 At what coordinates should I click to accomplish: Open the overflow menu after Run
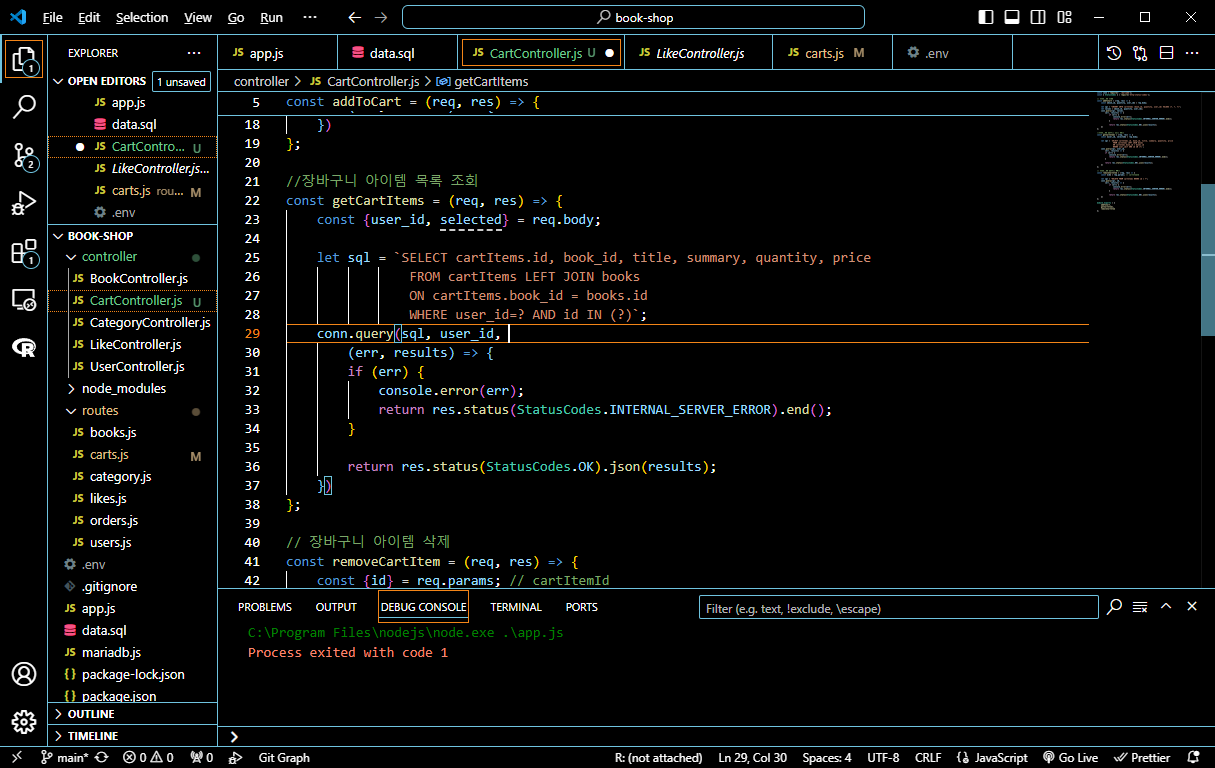[310, 17]
